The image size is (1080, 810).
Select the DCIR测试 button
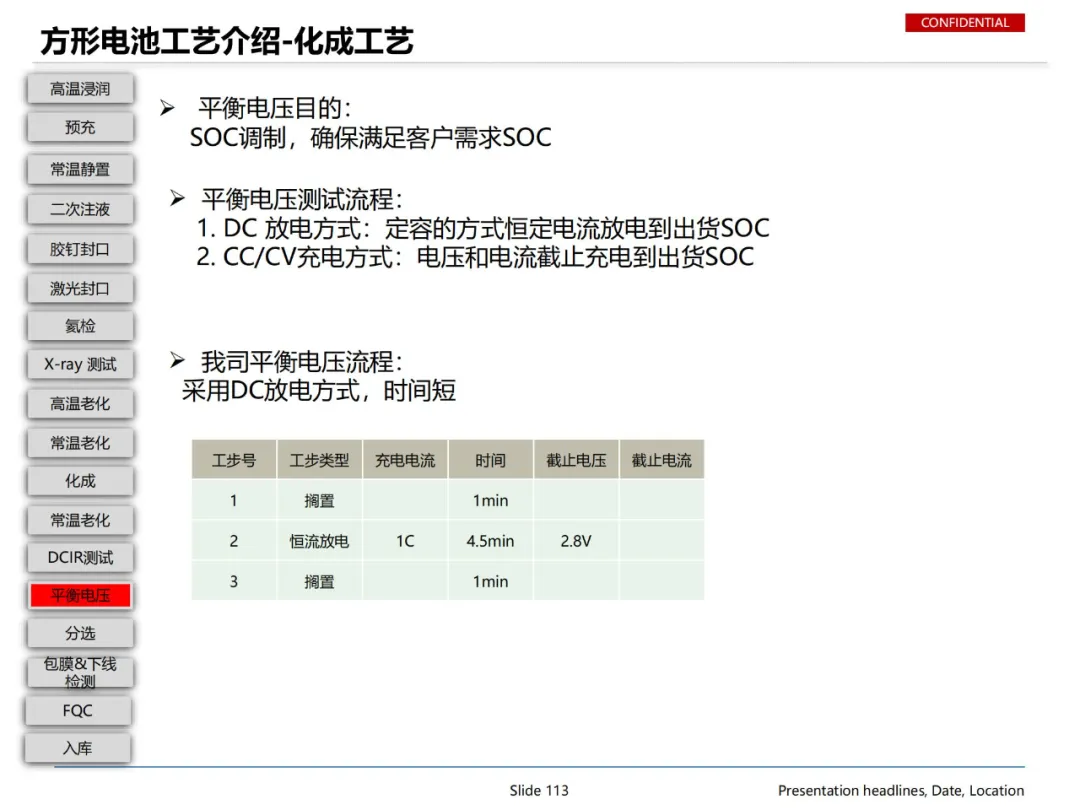pos(80,558)
